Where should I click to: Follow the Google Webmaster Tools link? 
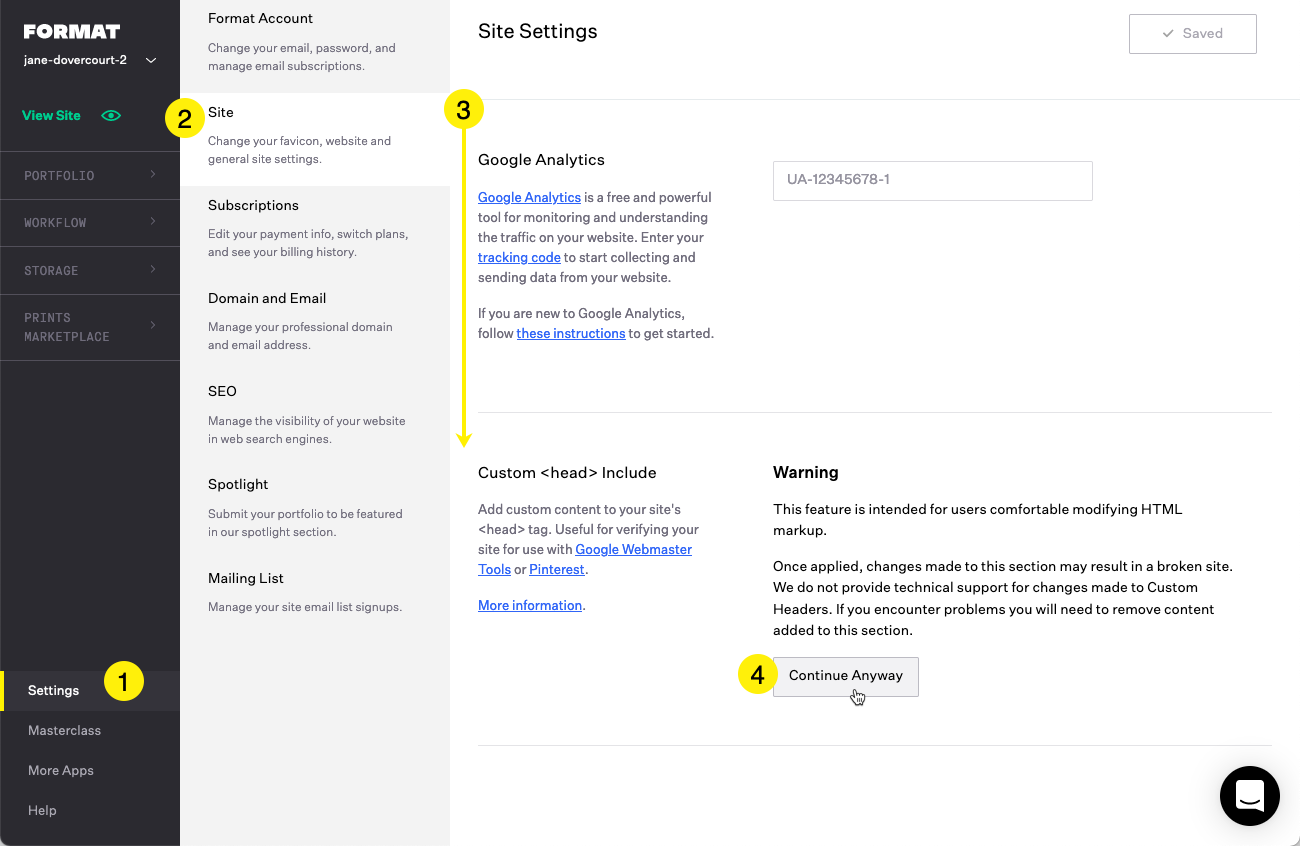(x=634, y=549)
